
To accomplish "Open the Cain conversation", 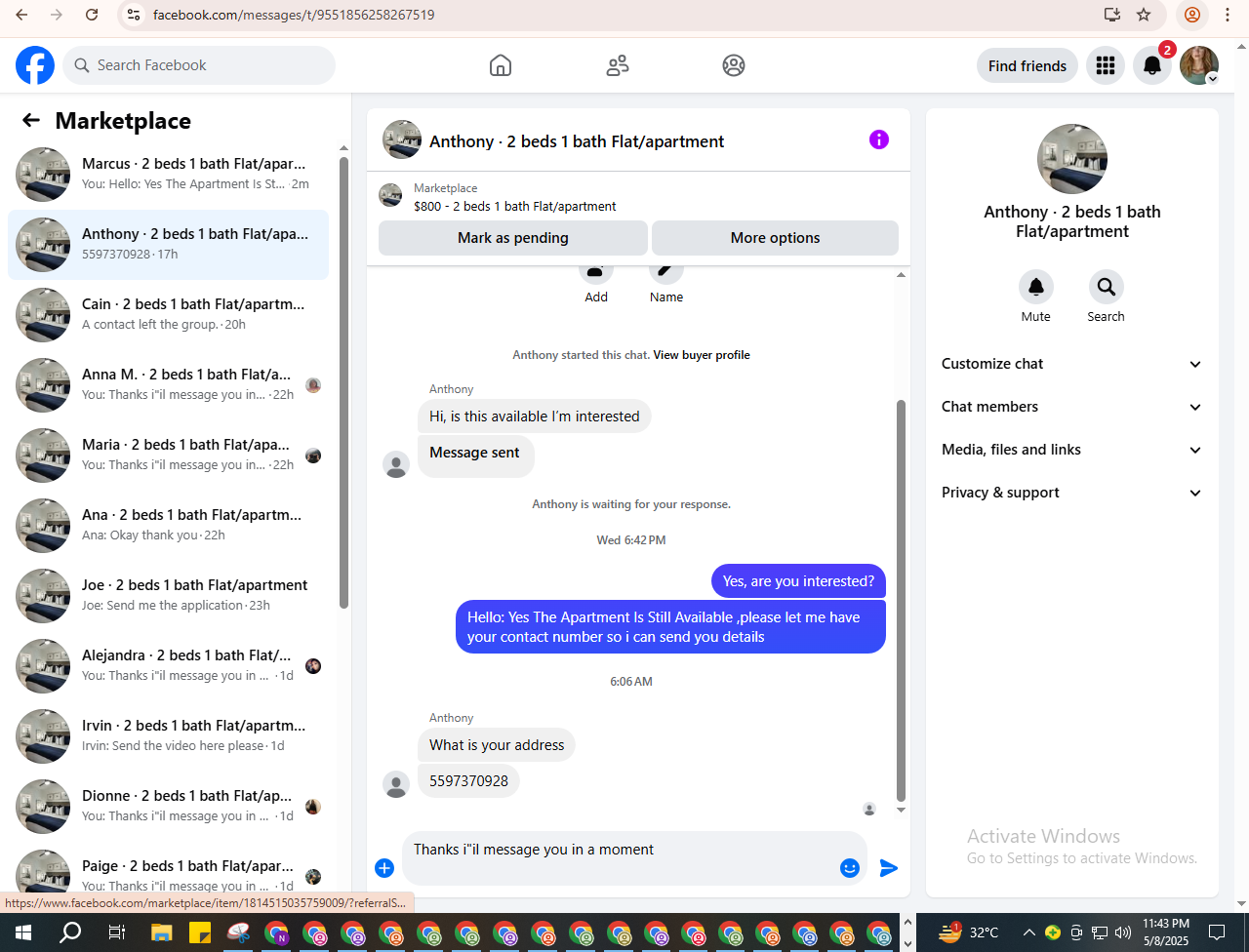I will 168,315.
